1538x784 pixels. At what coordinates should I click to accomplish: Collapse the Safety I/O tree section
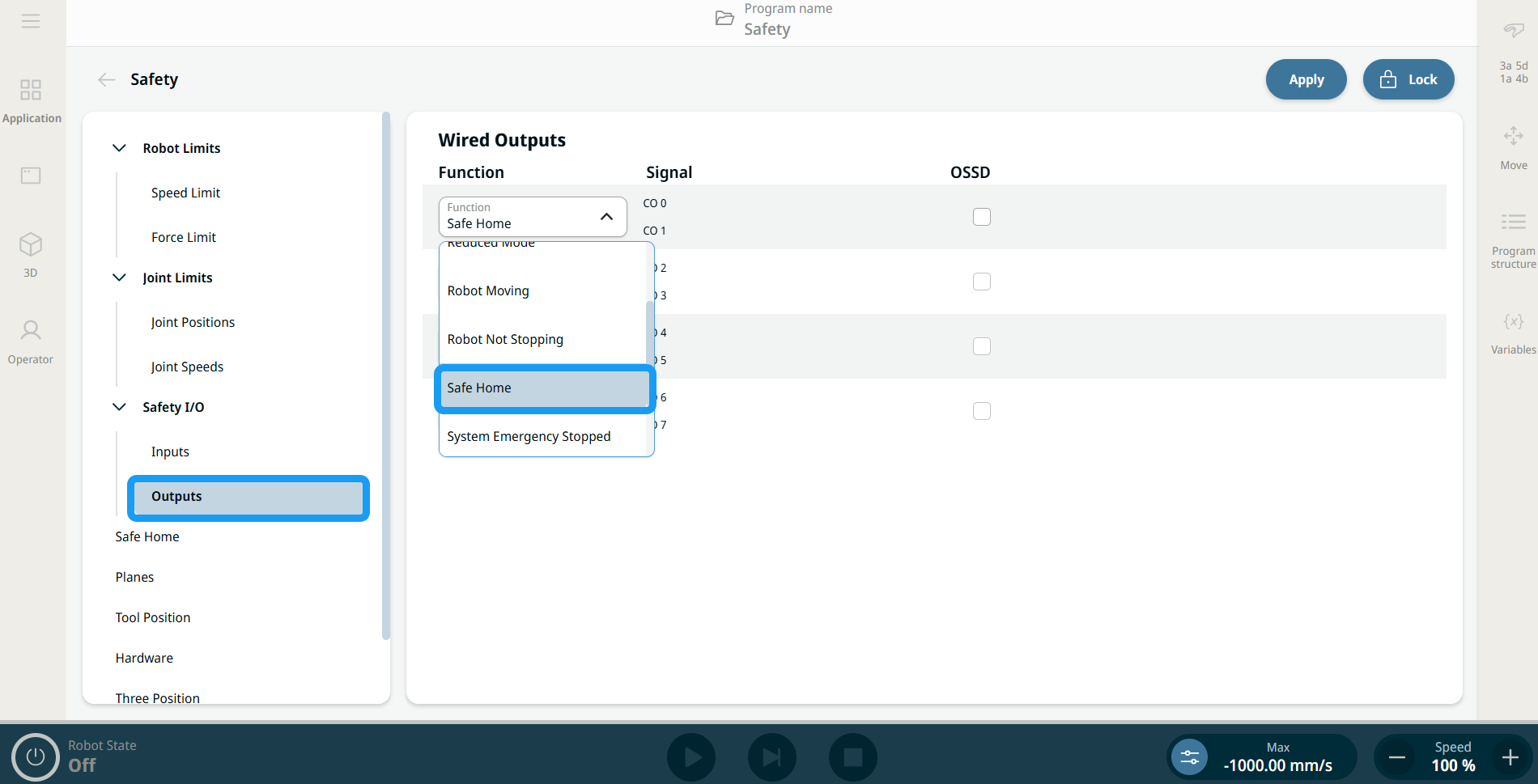[119, 407]
